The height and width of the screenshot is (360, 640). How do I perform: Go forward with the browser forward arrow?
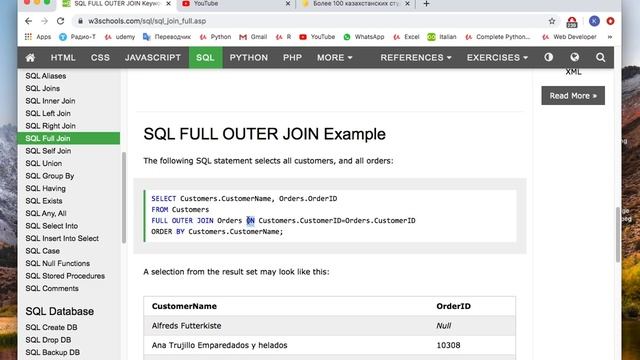click(44, 21)
